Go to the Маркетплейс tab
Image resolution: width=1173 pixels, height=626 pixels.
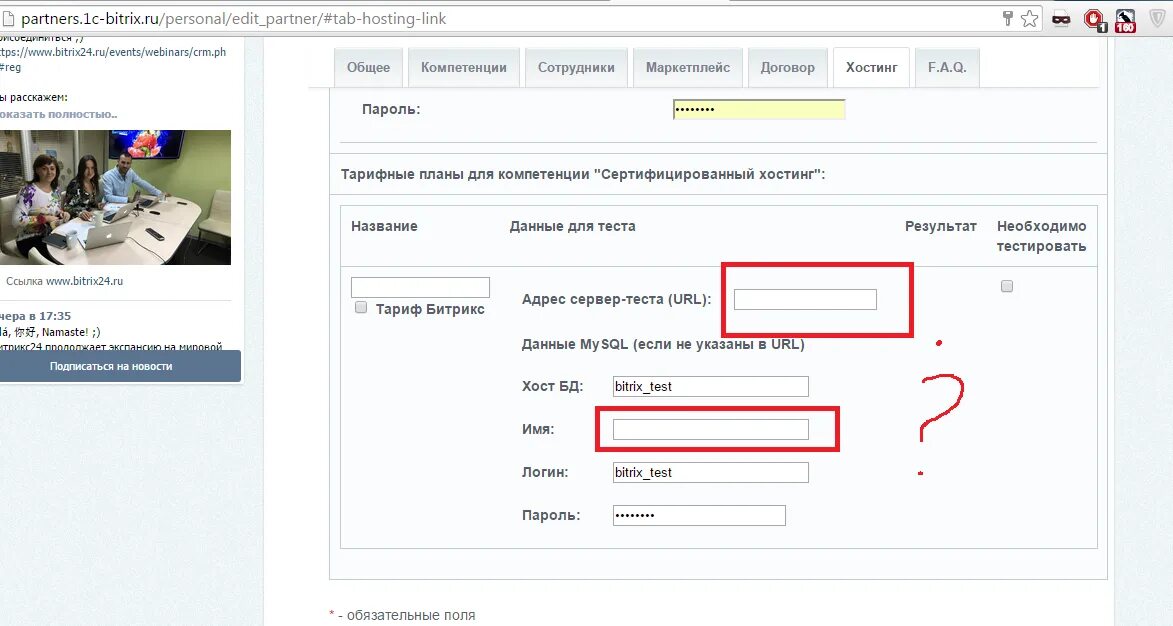click(687, 67)
